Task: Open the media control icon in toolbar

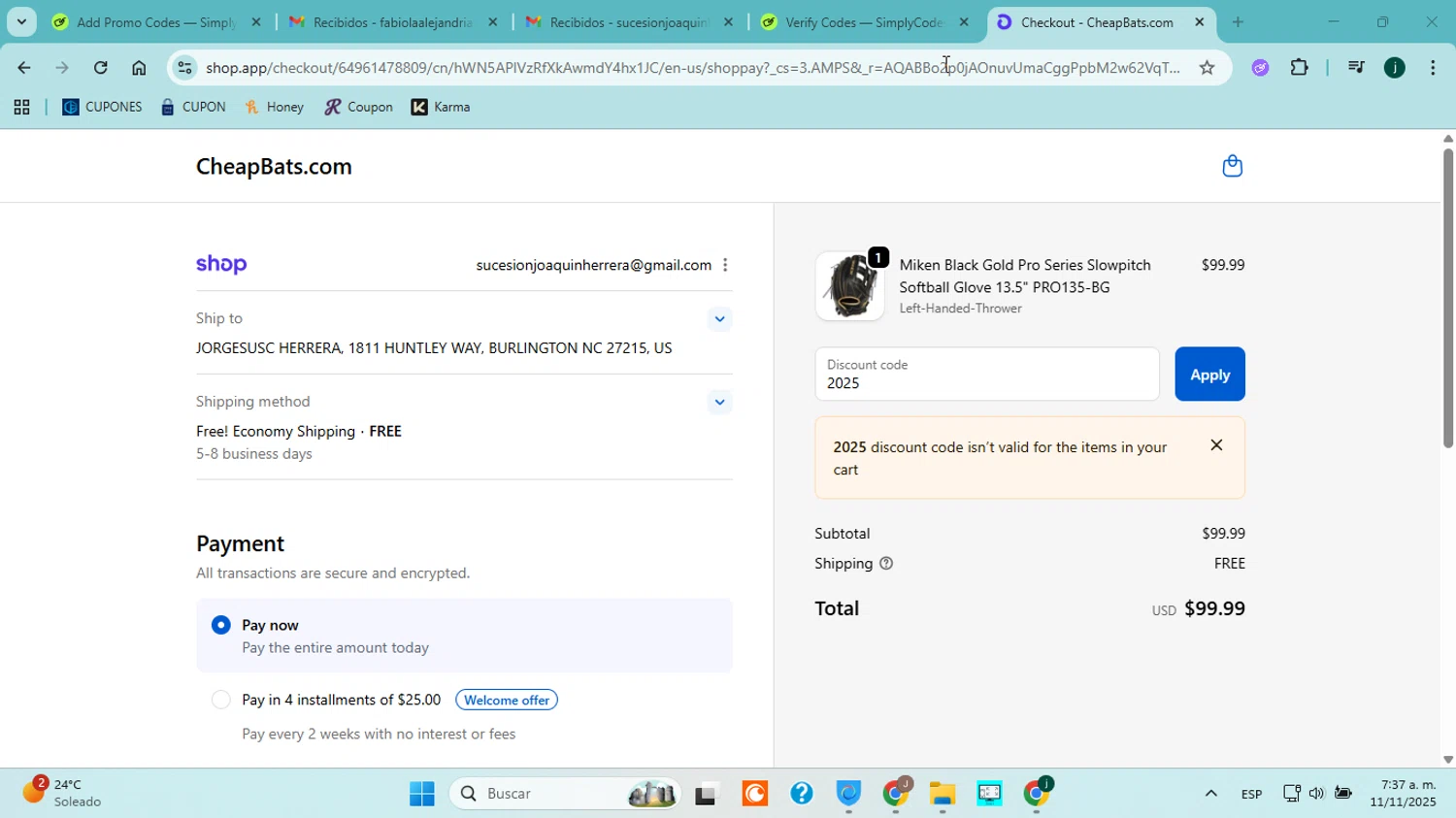Action: [1356, 68]
